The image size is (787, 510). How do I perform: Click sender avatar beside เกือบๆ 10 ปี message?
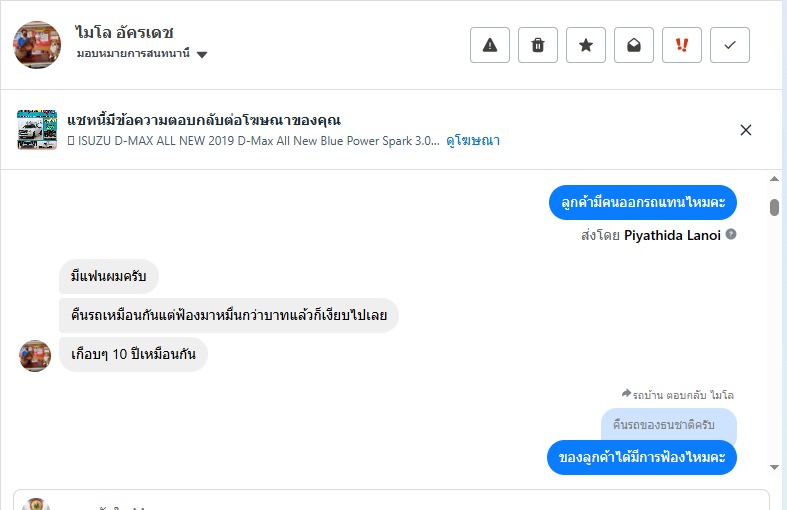click(35, 355)
